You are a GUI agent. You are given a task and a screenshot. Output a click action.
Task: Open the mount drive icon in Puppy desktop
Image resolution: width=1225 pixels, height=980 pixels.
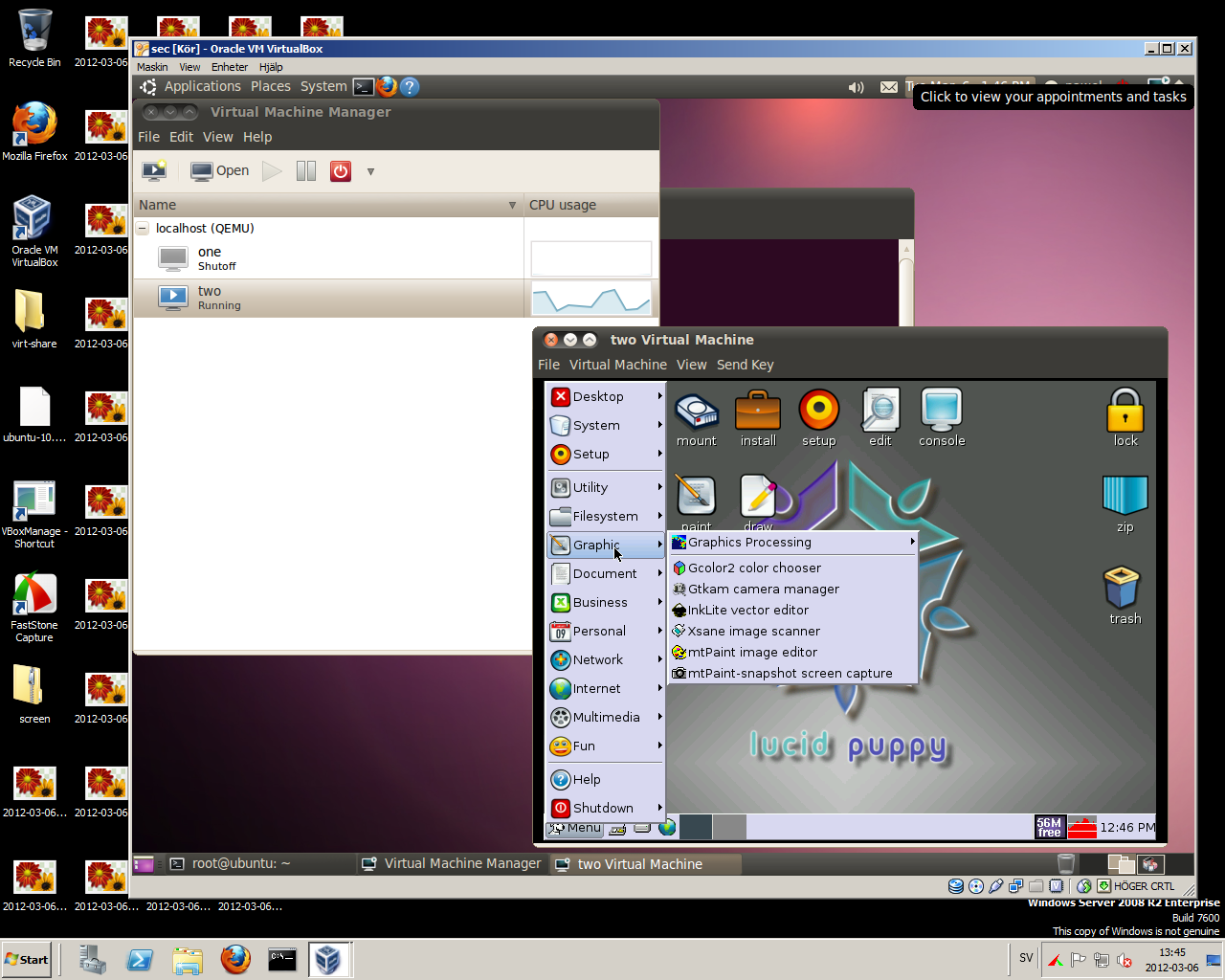[697, 417]
